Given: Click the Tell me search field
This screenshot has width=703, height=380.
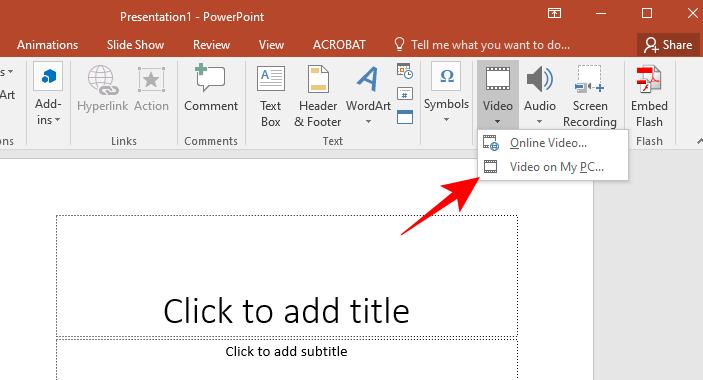Looking at the screenshot, I should 482,45.
